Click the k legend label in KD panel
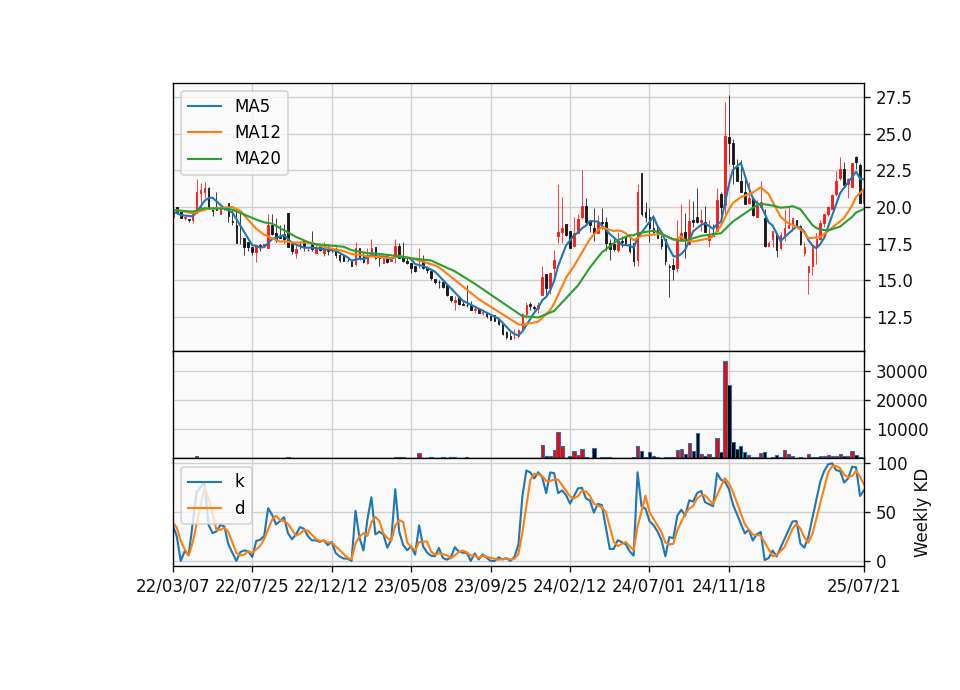The height and width of the screenshot is (690, 960). point(239,481)
